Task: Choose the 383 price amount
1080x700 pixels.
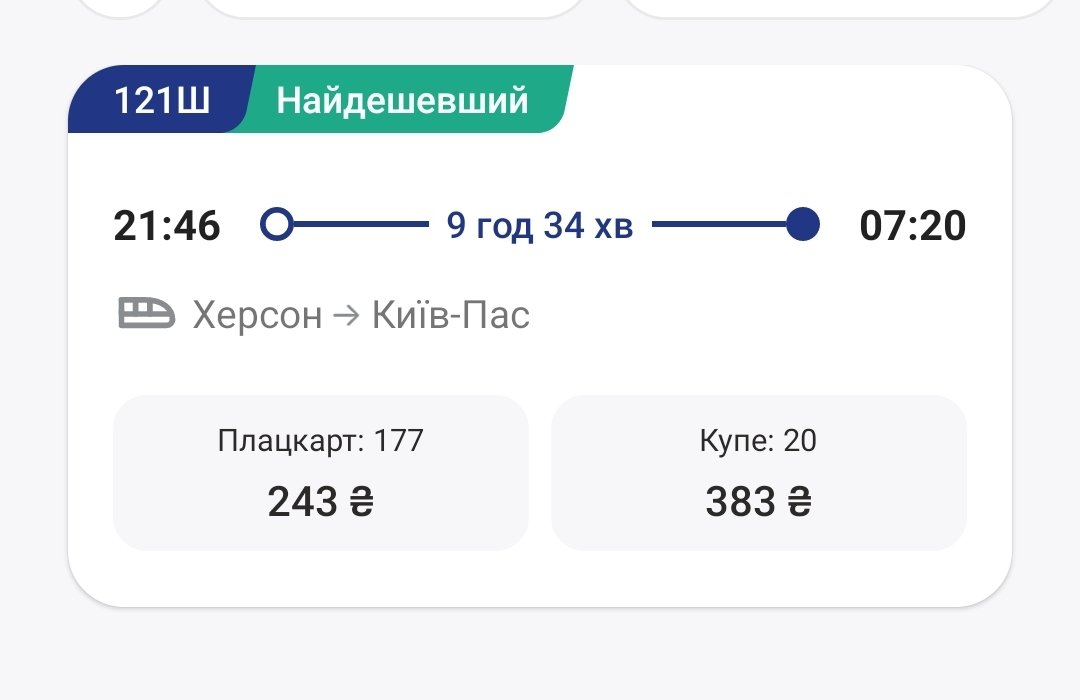Action: click(x=740, y=502)
